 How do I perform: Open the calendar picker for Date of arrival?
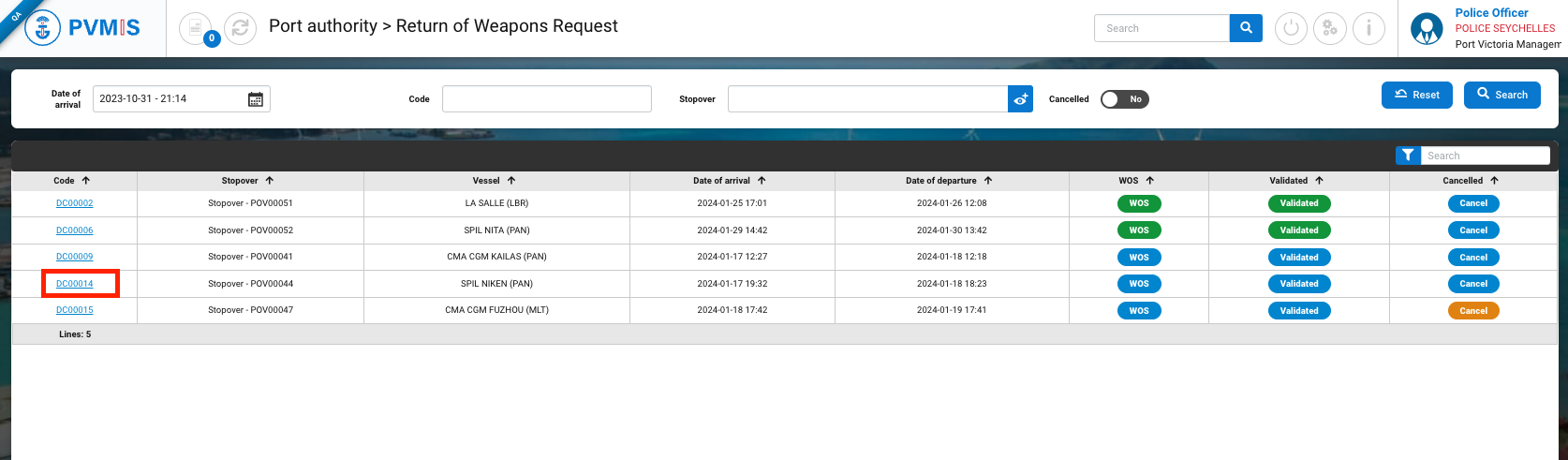(255, 99)
